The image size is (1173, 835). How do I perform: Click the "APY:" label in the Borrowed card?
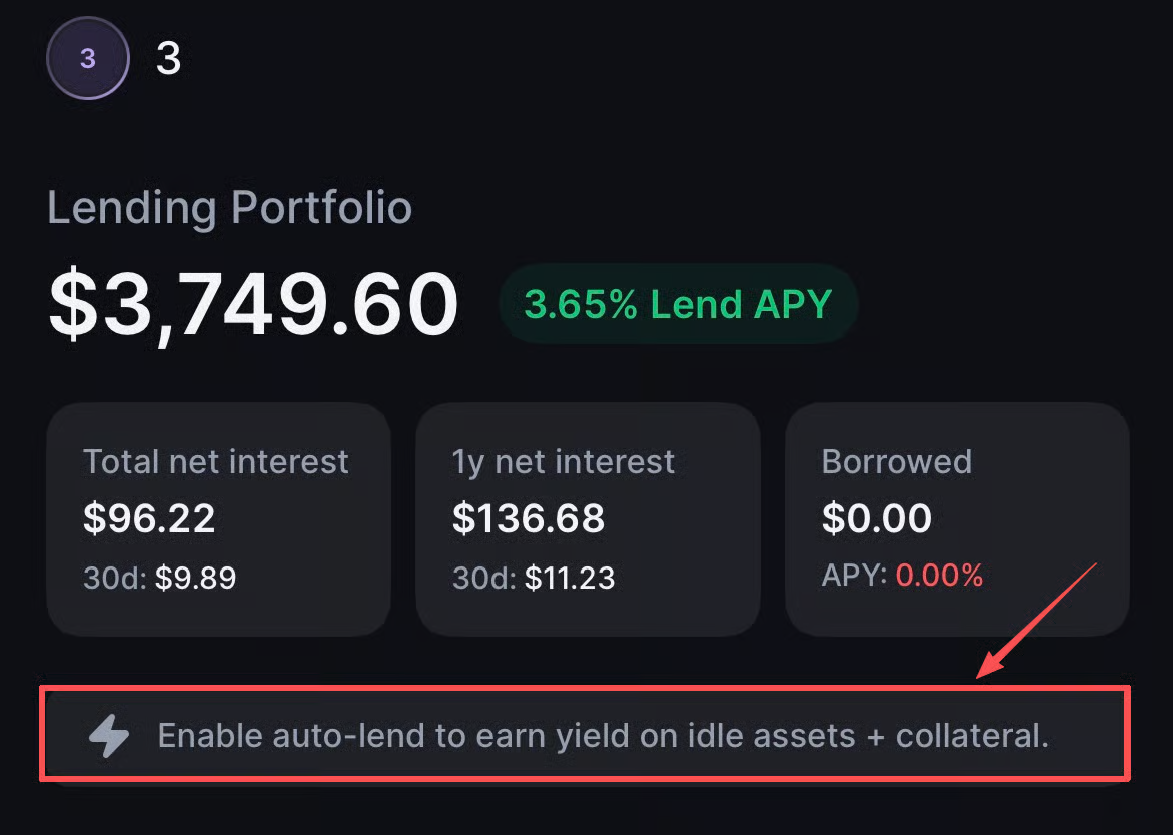[x=854, y=575]
